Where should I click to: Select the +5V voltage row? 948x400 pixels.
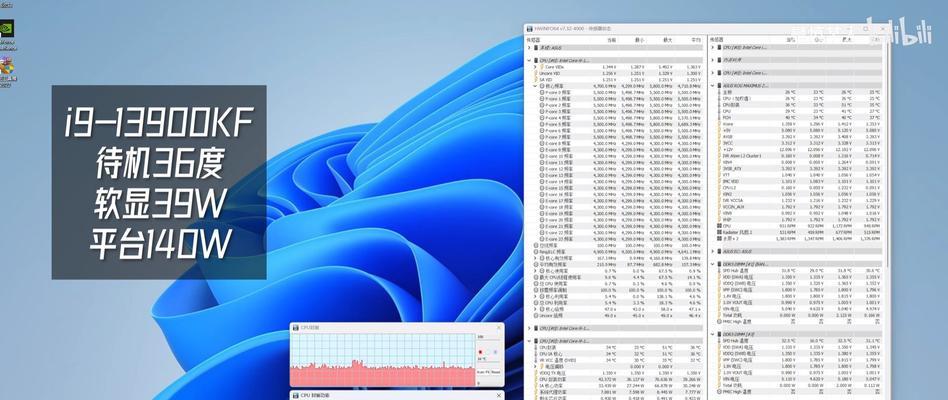pyautogui.click(x=799, y=130)
